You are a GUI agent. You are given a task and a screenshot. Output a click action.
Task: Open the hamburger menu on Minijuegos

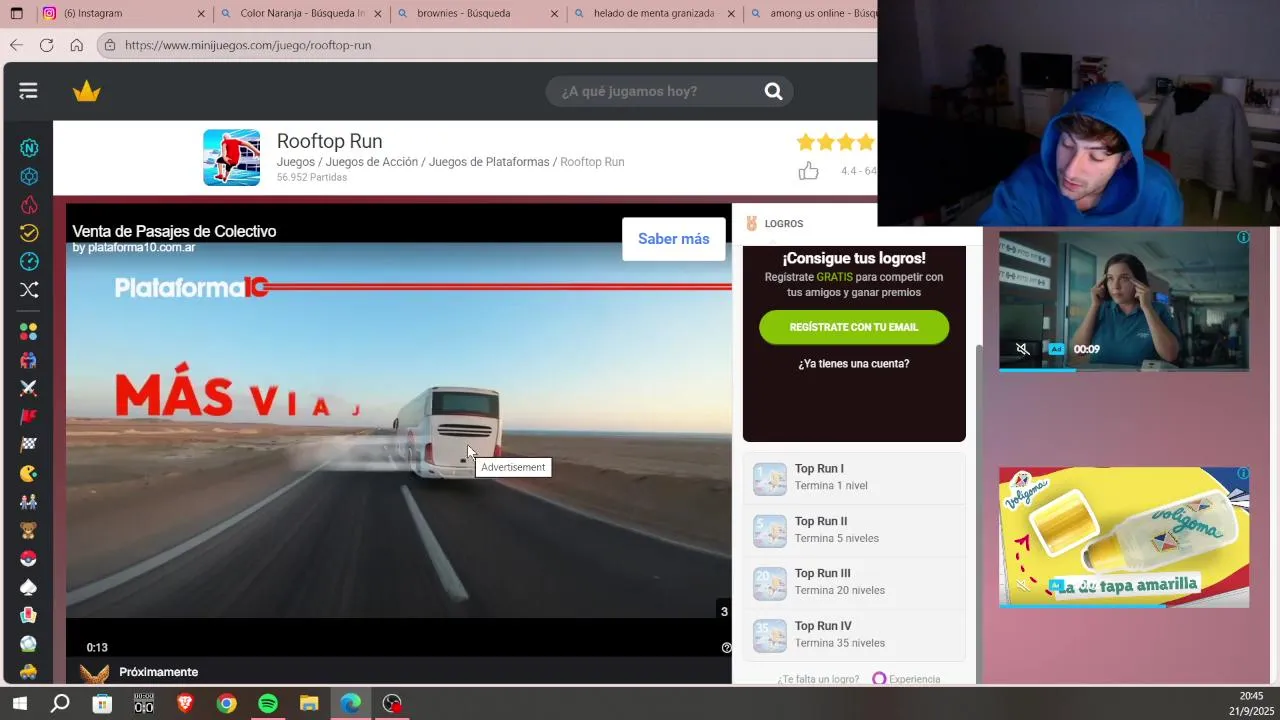click(28, 91)
